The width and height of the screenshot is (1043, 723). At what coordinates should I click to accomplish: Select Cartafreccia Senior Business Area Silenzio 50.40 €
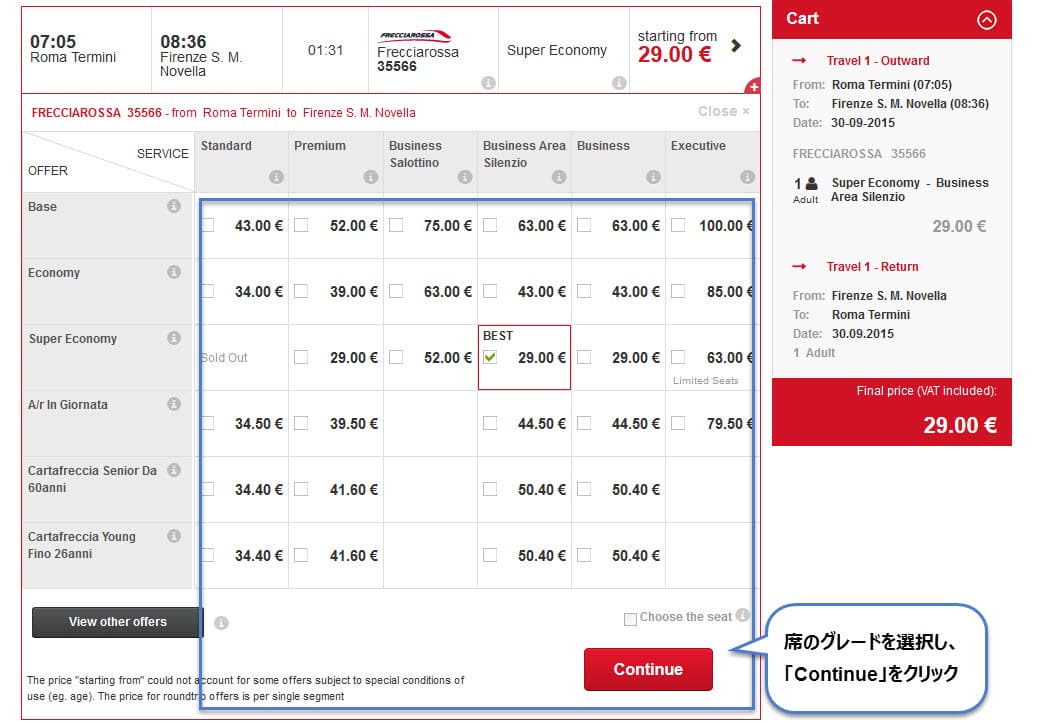(x=490, y=489)
